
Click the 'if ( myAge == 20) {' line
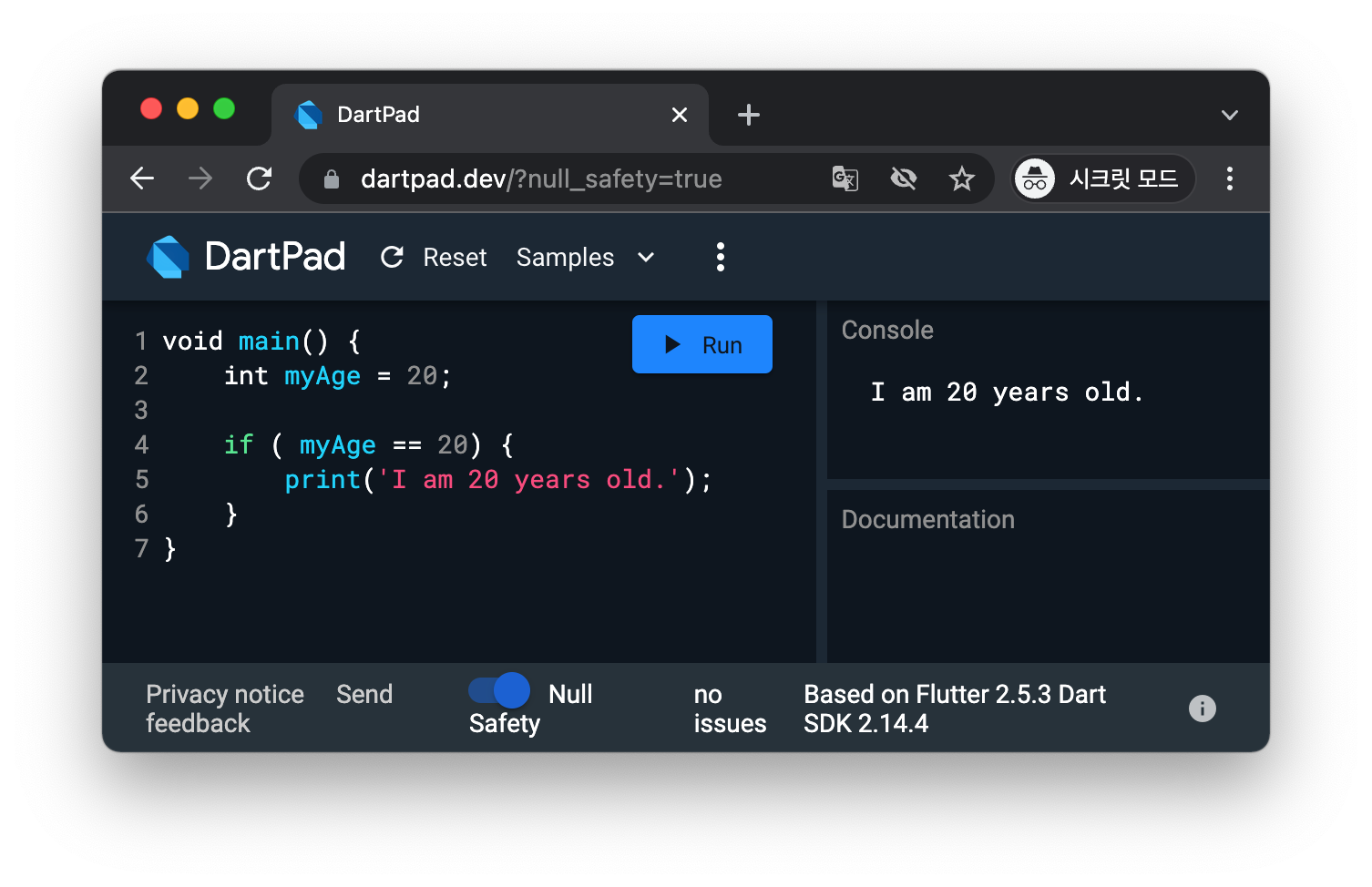[x=369, y=445]
